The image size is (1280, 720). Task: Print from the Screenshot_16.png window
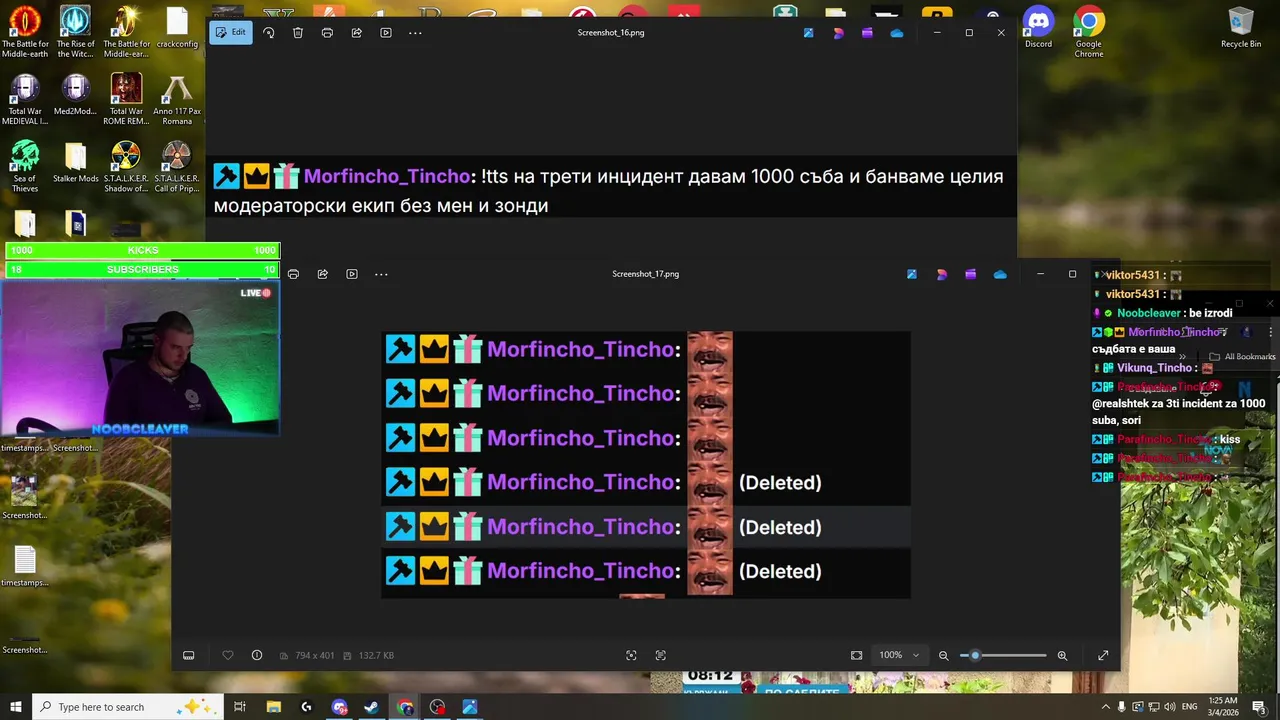point(327,33)
